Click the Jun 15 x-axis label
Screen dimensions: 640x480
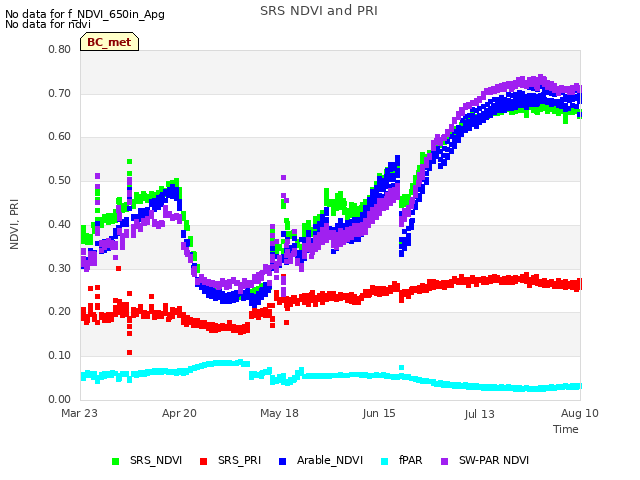379,413
